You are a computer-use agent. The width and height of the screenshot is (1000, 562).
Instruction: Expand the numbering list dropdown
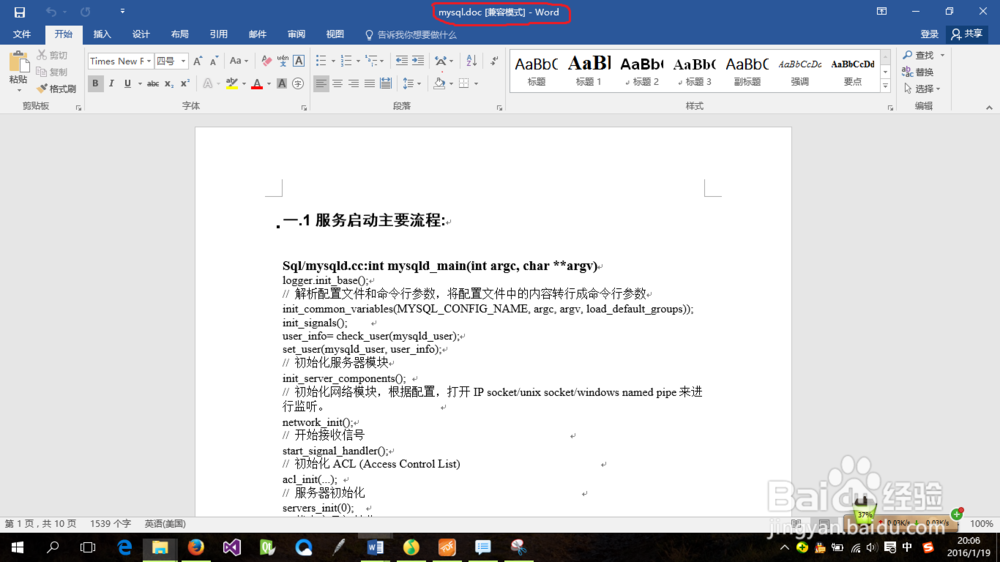tap(358, 61)
